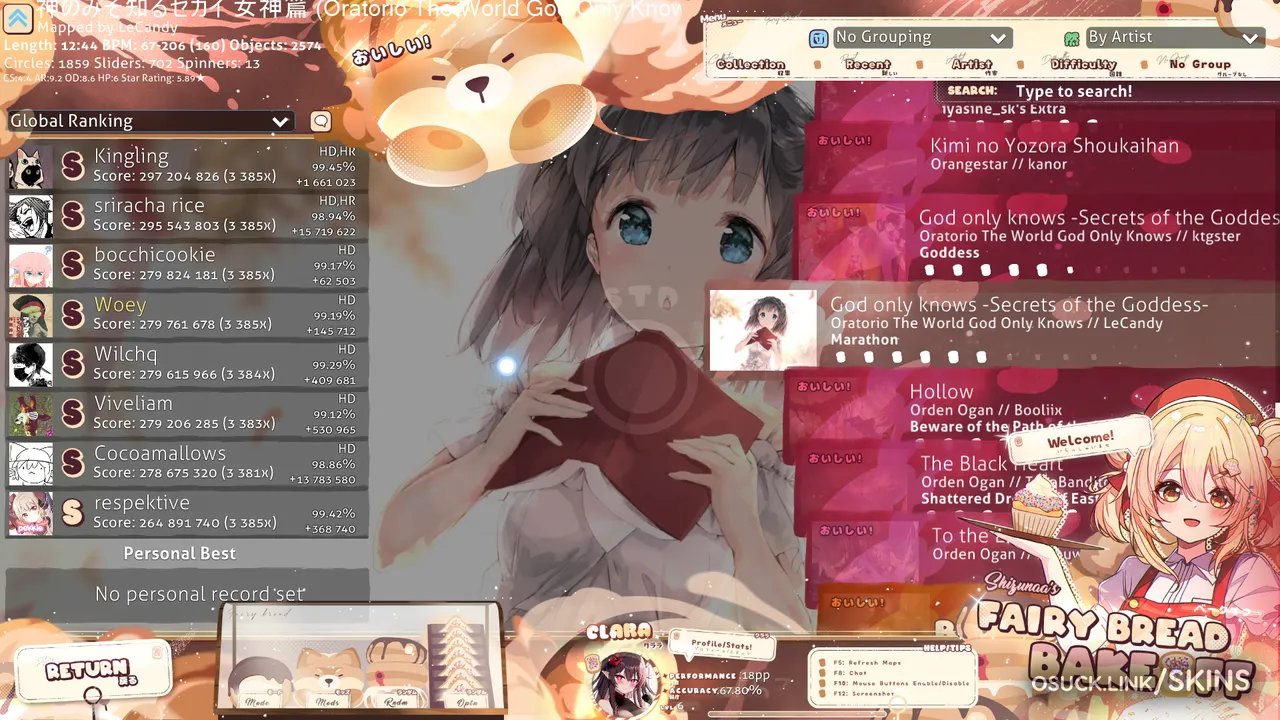Click sriracha rice's player avatar
Viewport: 1280px width, 720px height.
[x=31, y=217]
